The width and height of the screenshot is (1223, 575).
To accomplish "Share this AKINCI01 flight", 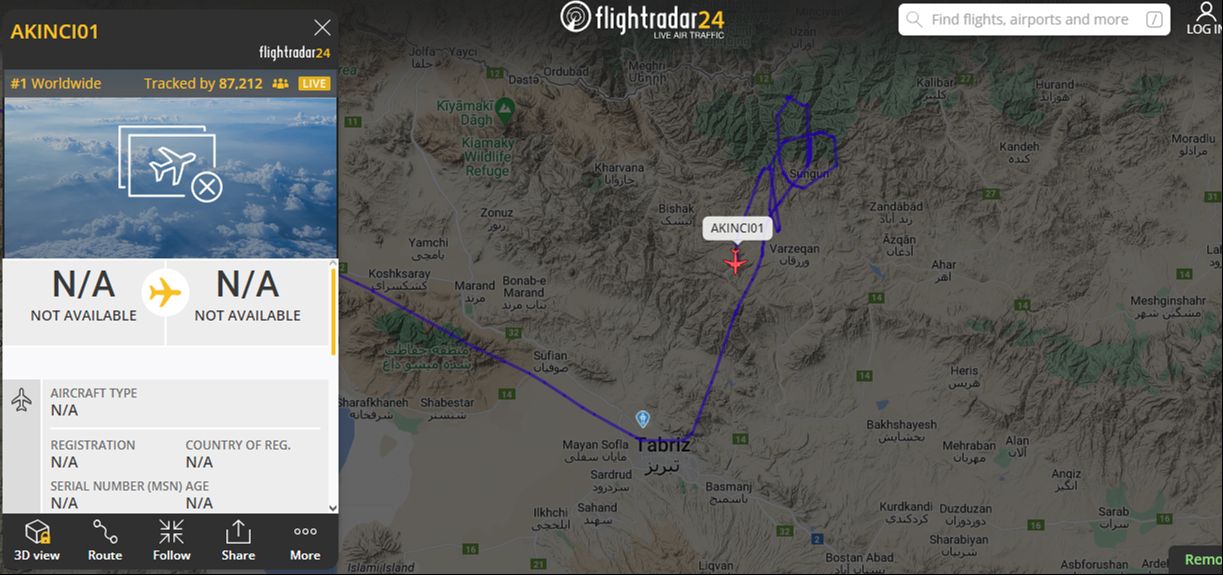I will pos(238,541).
